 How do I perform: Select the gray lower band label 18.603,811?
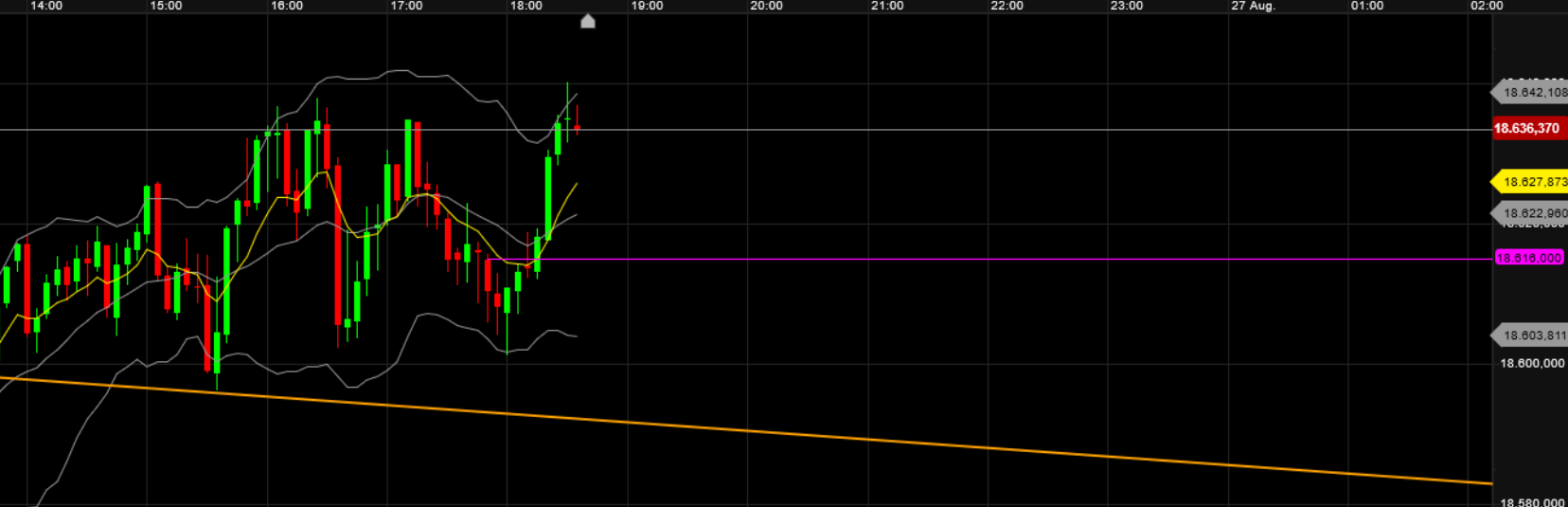point(1529,335)
